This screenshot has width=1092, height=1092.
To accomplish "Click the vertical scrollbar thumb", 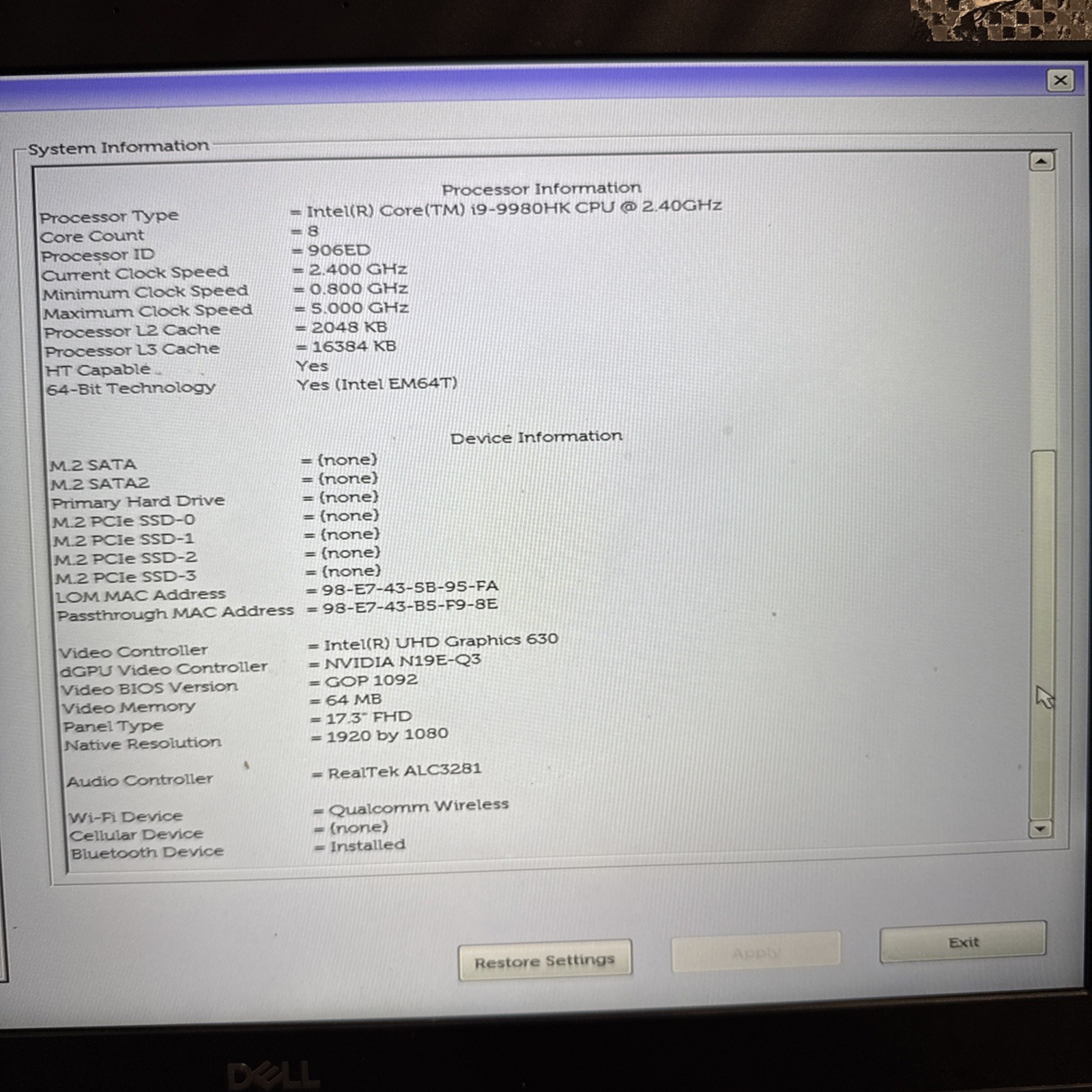I will (1042, 635).
